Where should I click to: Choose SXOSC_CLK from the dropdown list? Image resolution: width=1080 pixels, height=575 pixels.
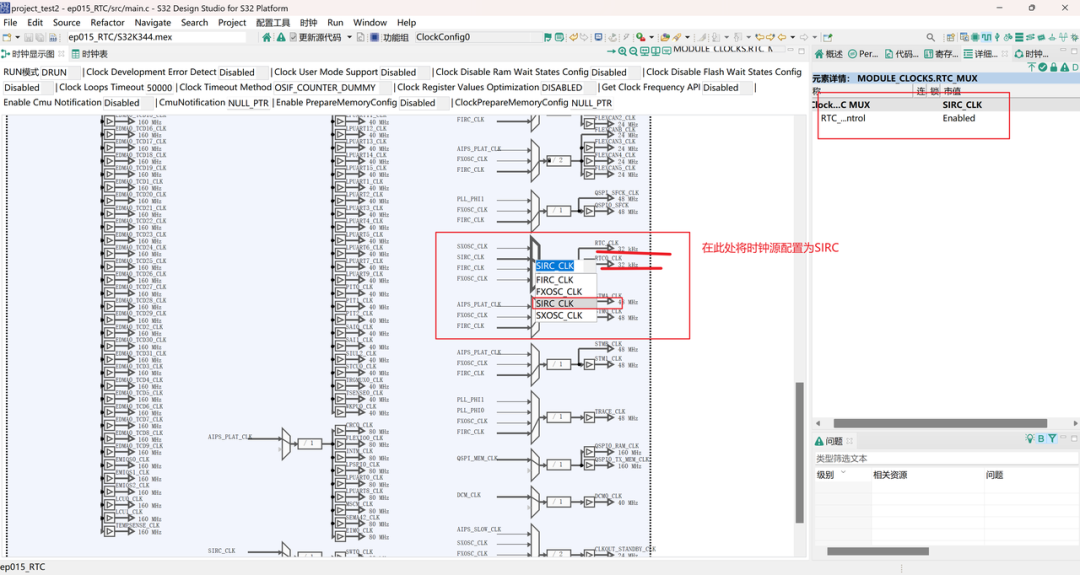(559, 315)
